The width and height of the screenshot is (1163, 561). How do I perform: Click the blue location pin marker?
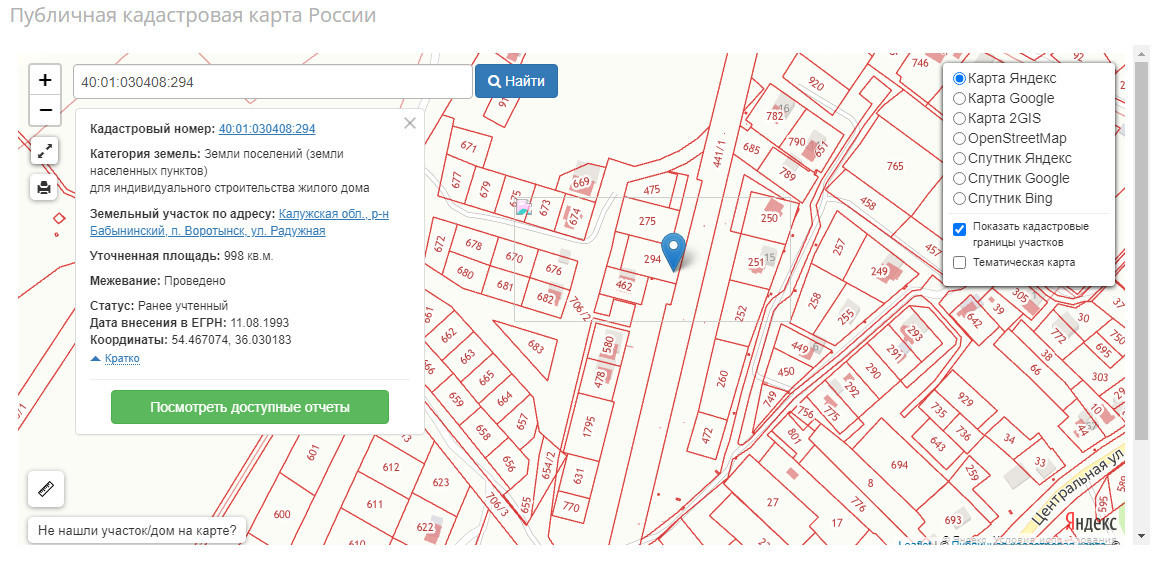[673, 252]
